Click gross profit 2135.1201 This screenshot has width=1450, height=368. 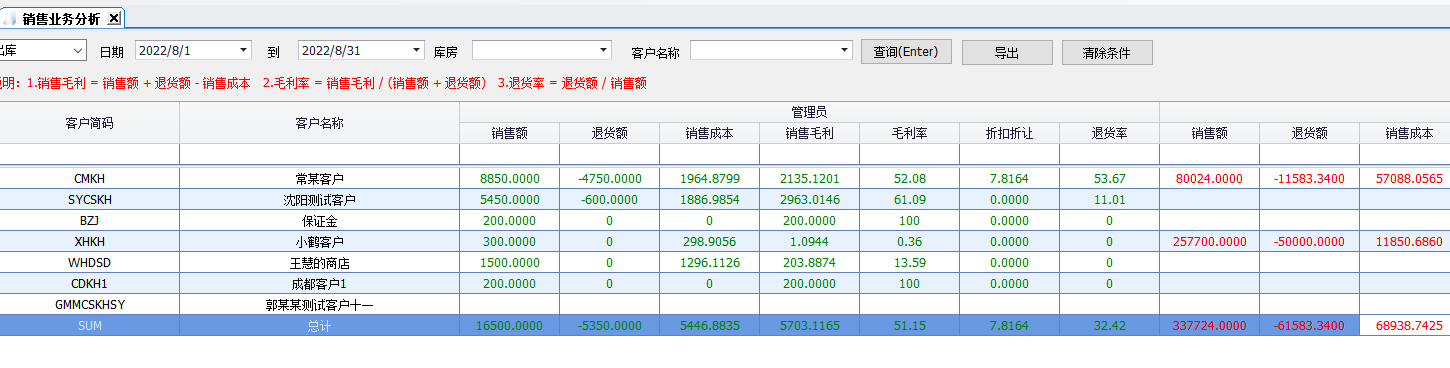click(809, 178)
